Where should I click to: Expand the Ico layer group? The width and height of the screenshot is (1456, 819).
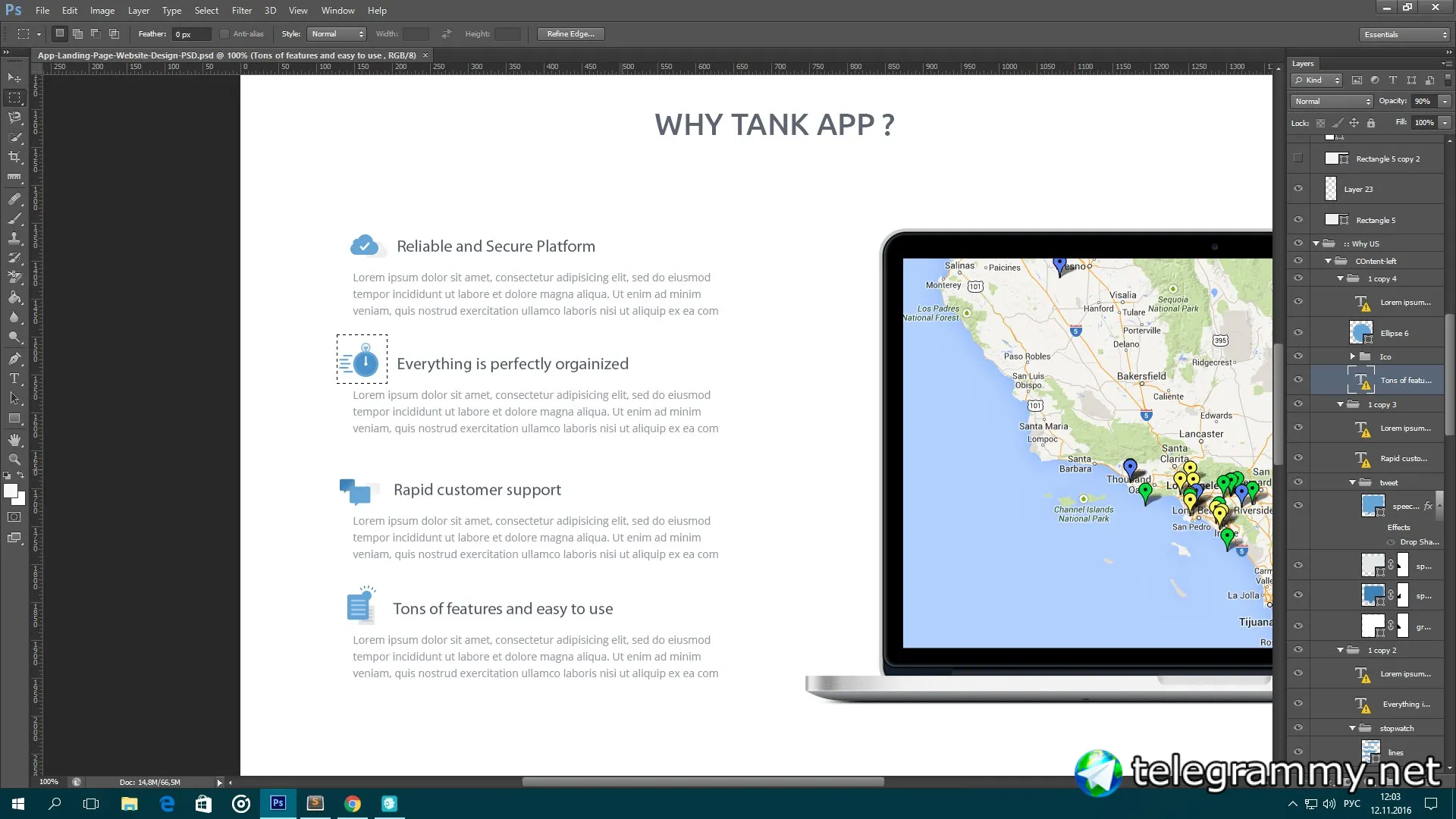coord(1352,356)
